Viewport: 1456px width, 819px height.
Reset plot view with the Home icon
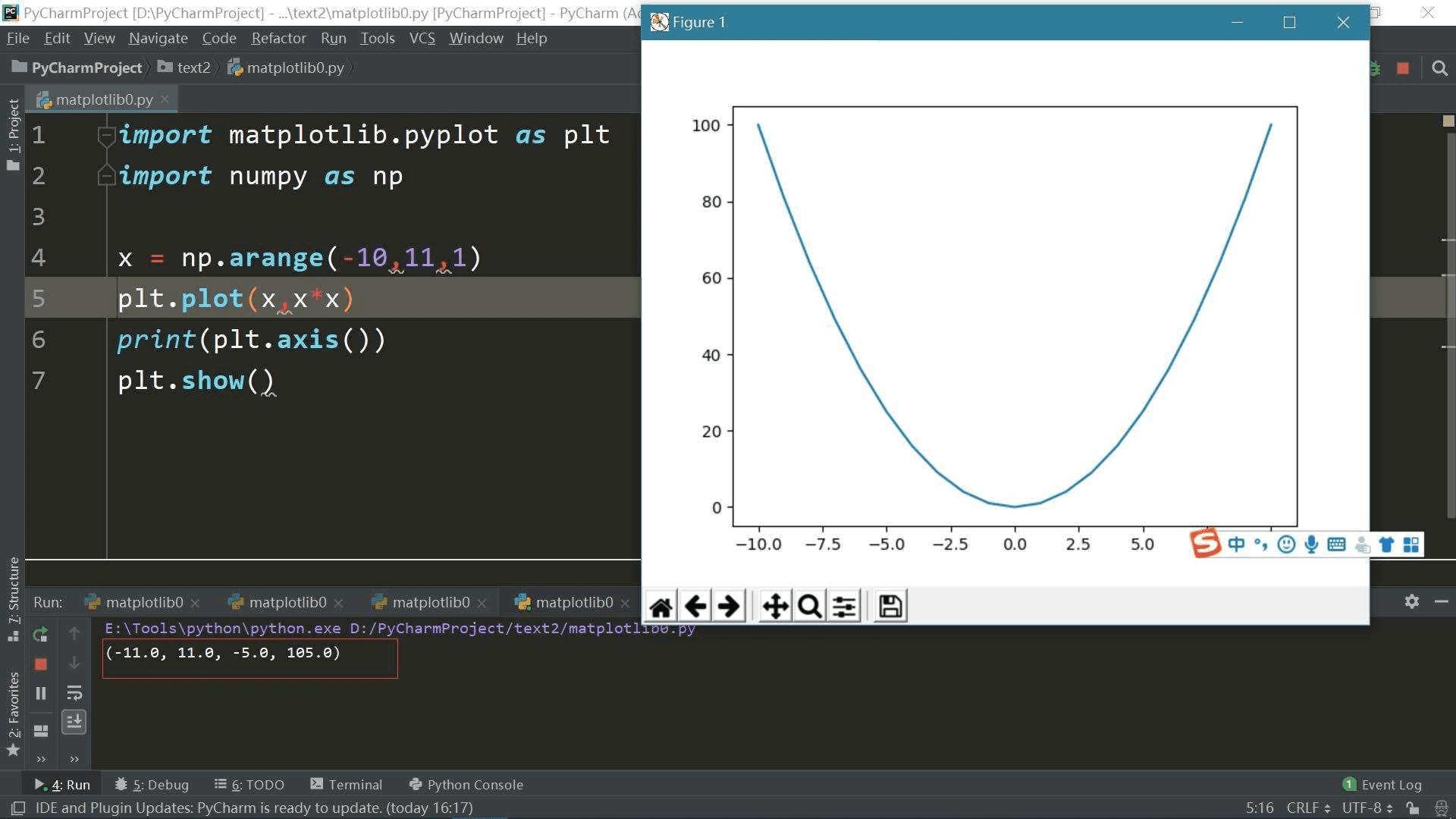(x=660, y=605)
